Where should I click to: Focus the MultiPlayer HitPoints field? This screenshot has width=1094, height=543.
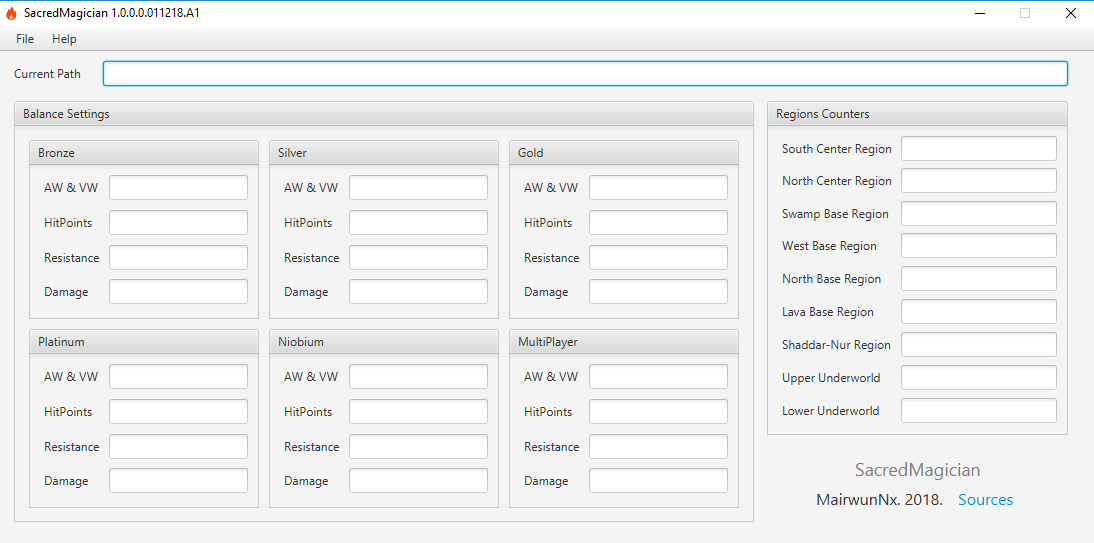(659, 412)
